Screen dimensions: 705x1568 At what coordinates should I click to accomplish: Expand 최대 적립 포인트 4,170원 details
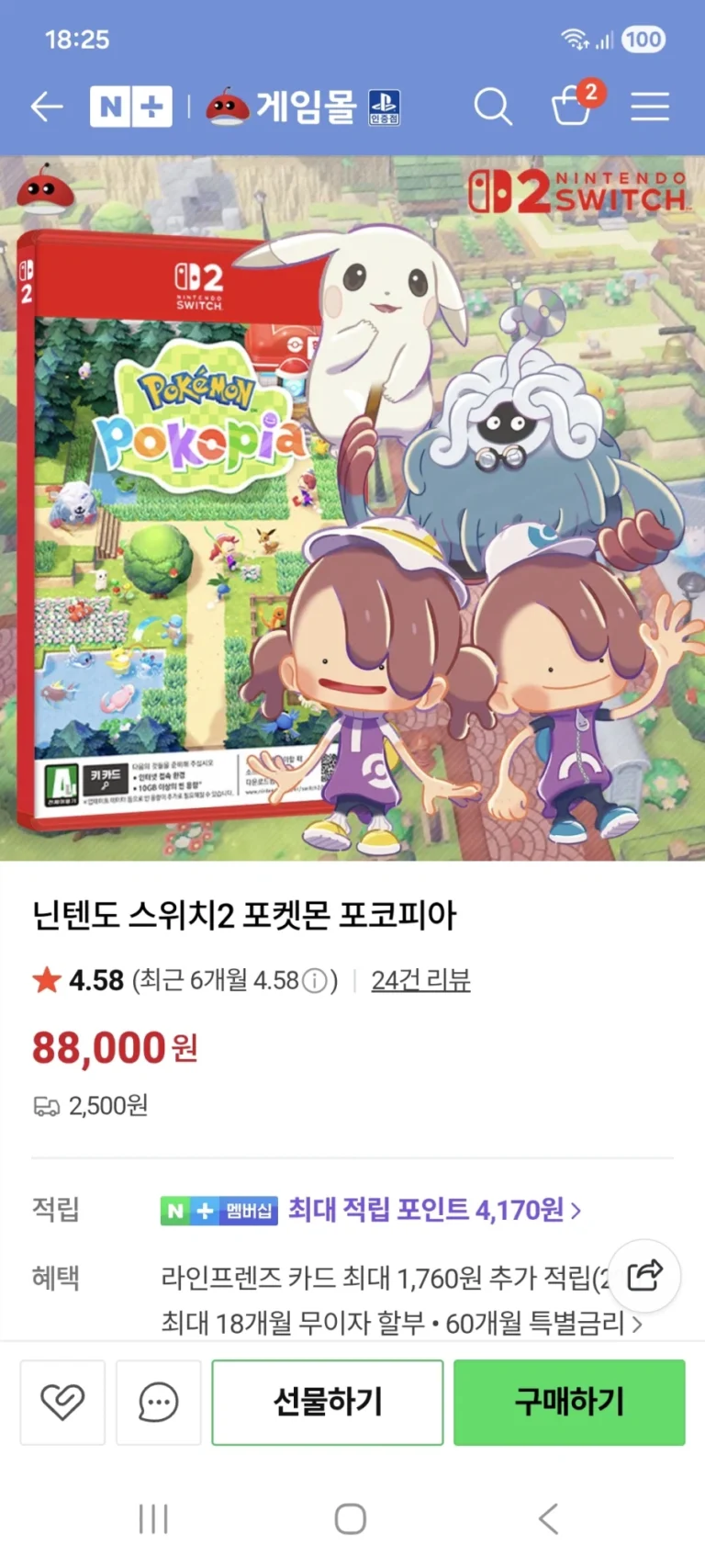click(435, 1210)
